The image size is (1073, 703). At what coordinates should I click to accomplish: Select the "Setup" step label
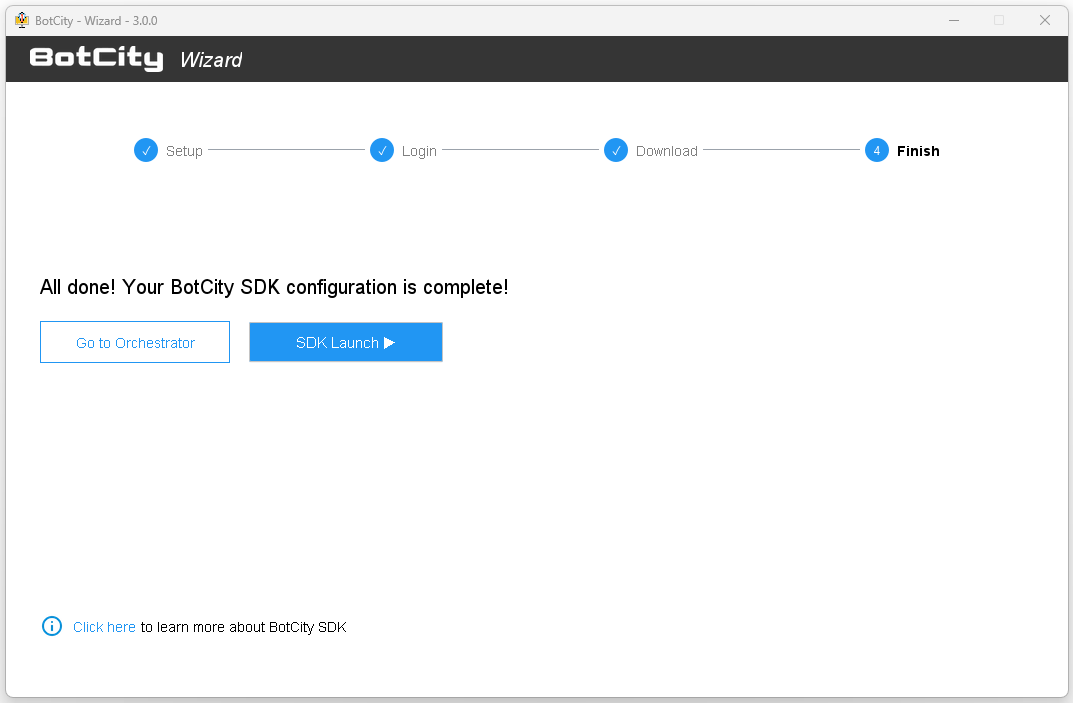[184, 150]
